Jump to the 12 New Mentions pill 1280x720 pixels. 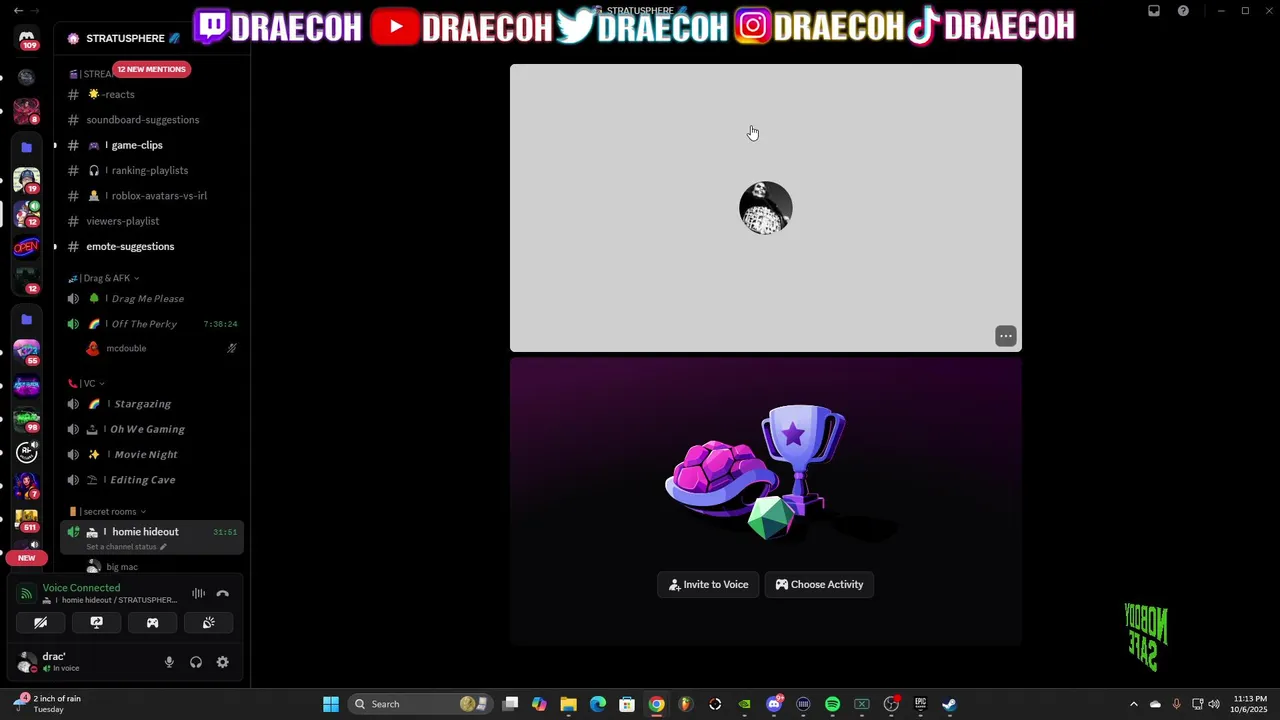151,69
